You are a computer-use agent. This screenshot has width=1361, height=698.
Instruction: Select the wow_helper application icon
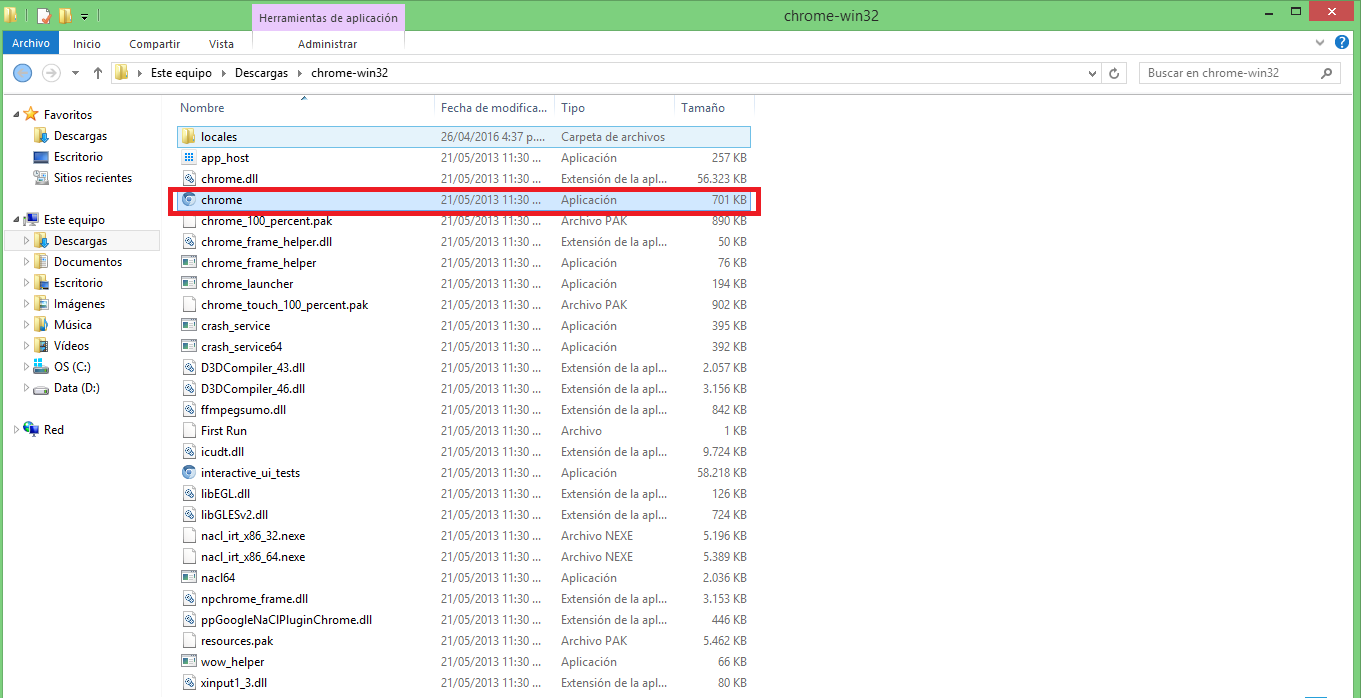[x=189, y=662]
